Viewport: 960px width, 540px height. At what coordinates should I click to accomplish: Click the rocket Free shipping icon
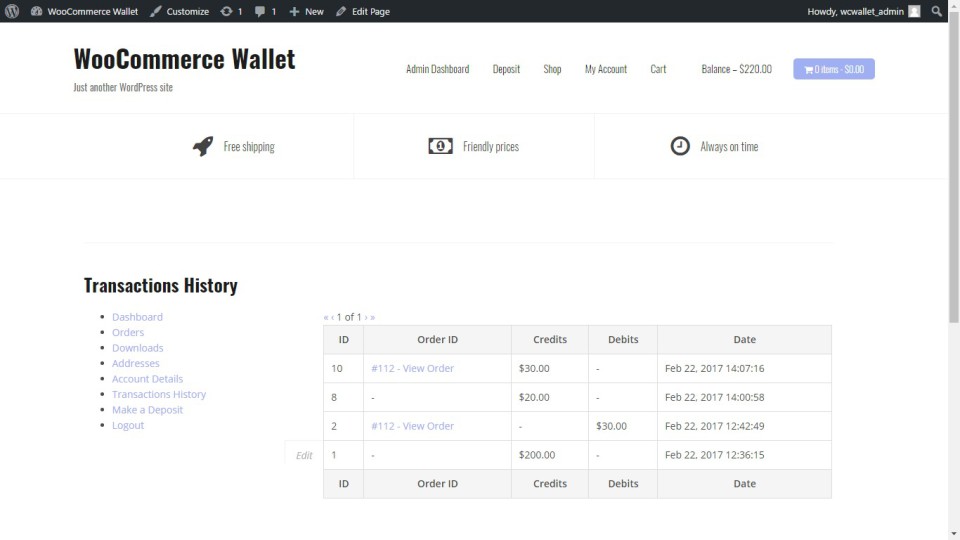pyautogui.click(x=203, y=146)
